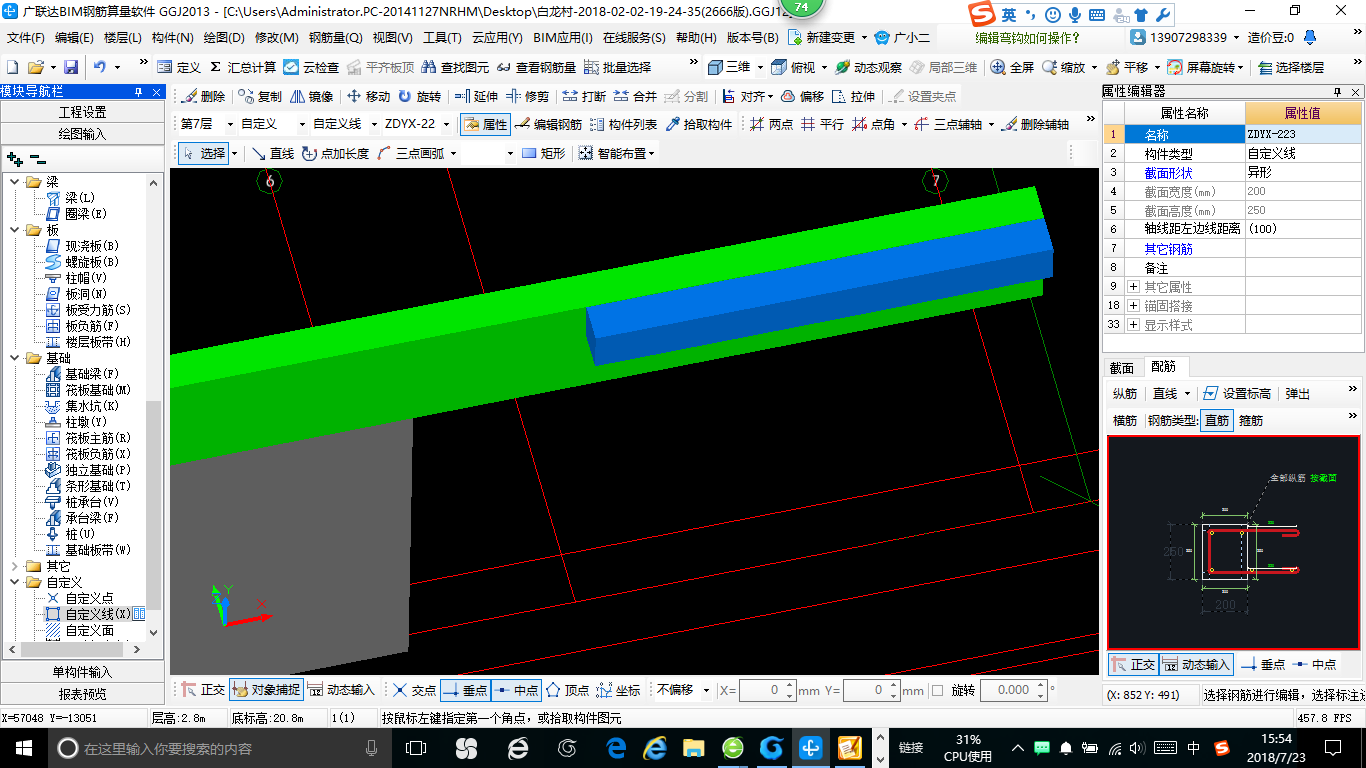Select the 偏移 offset tool
Image resolution: width=1366 pixels, height=768 pixels.
802,96
